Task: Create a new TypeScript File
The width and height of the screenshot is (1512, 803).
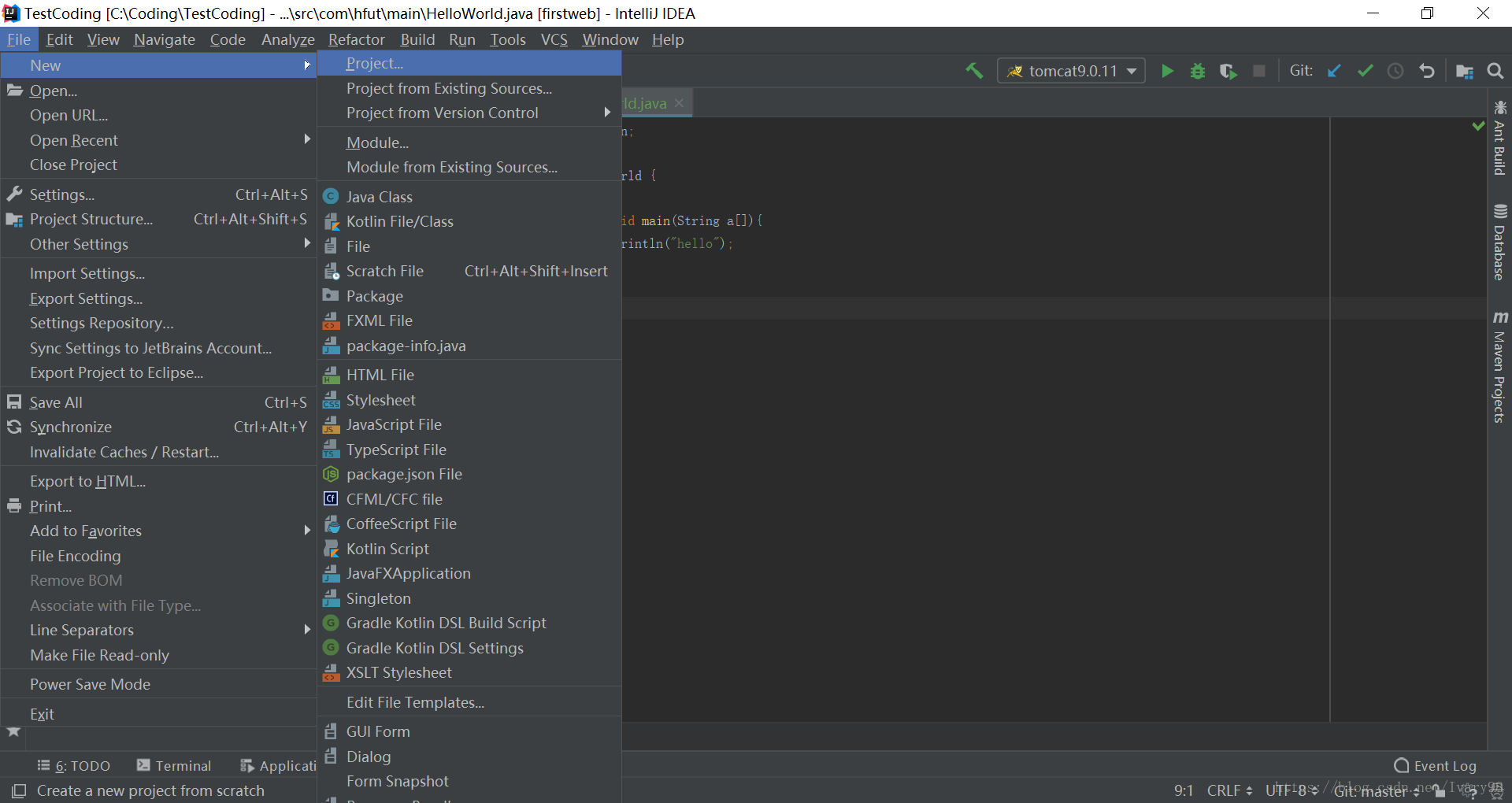Action: click(469, 450)
